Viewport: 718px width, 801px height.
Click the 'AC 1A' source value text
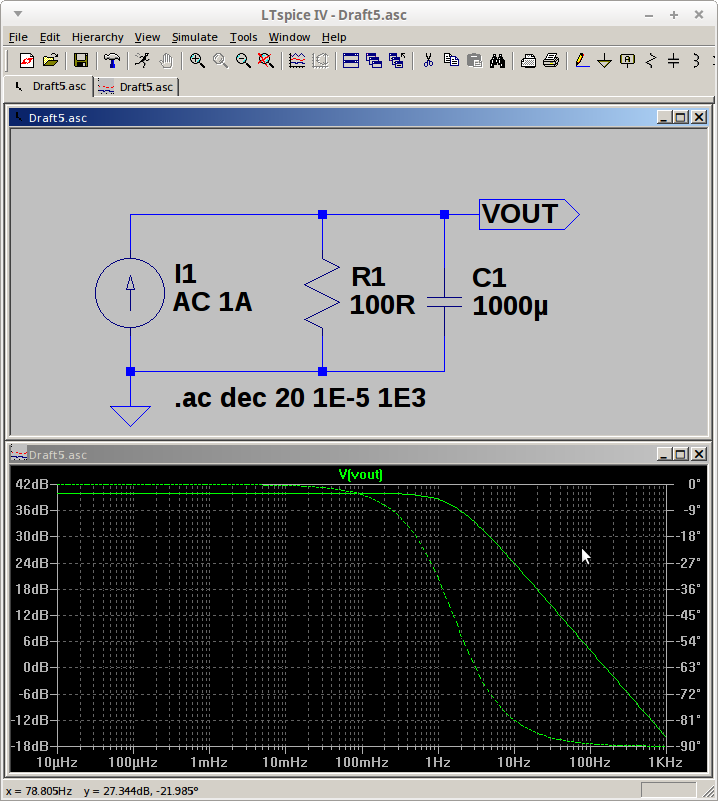coord(212,302)
